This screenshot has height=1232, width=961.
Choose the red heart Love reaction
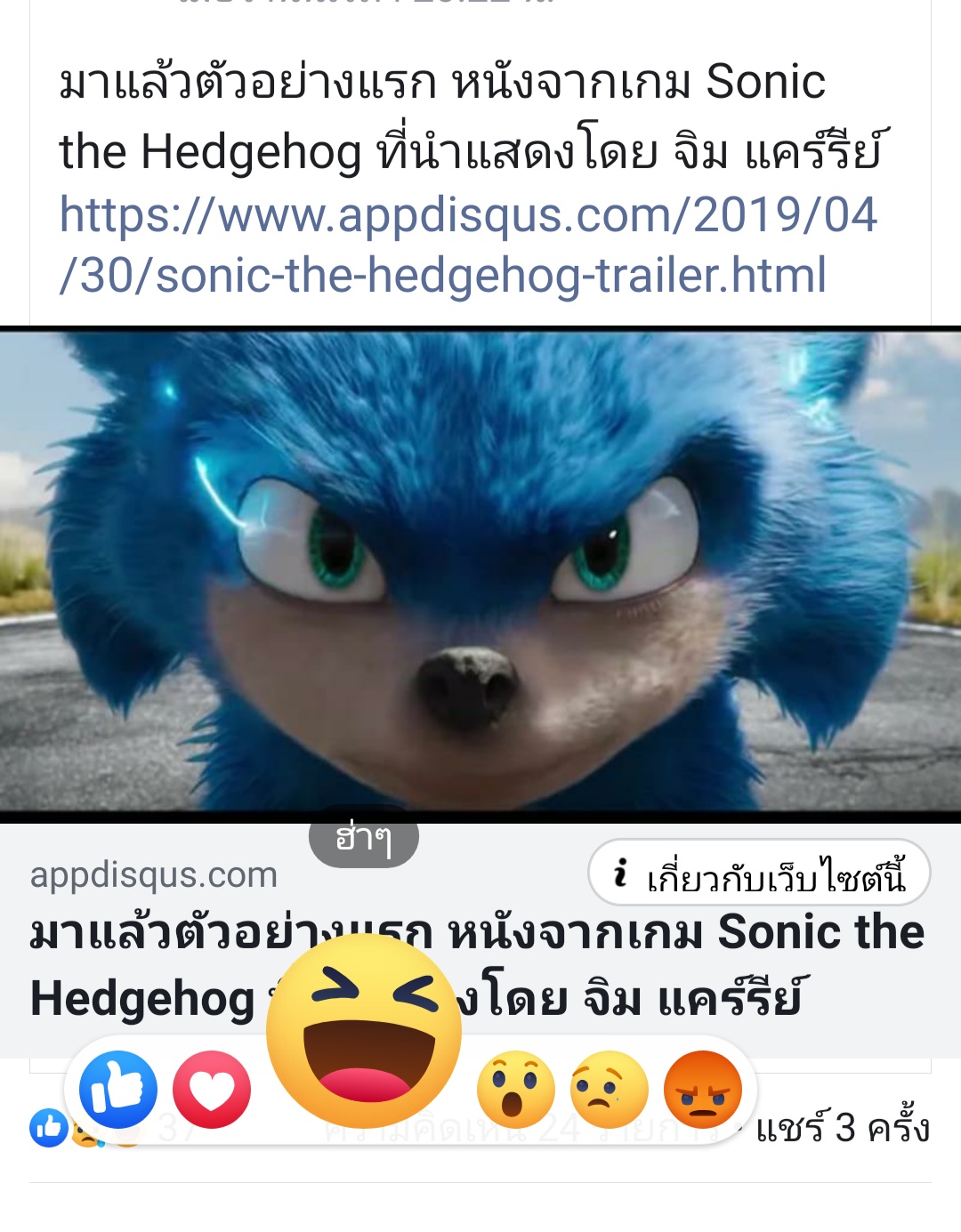click(x=212, y=1090)
